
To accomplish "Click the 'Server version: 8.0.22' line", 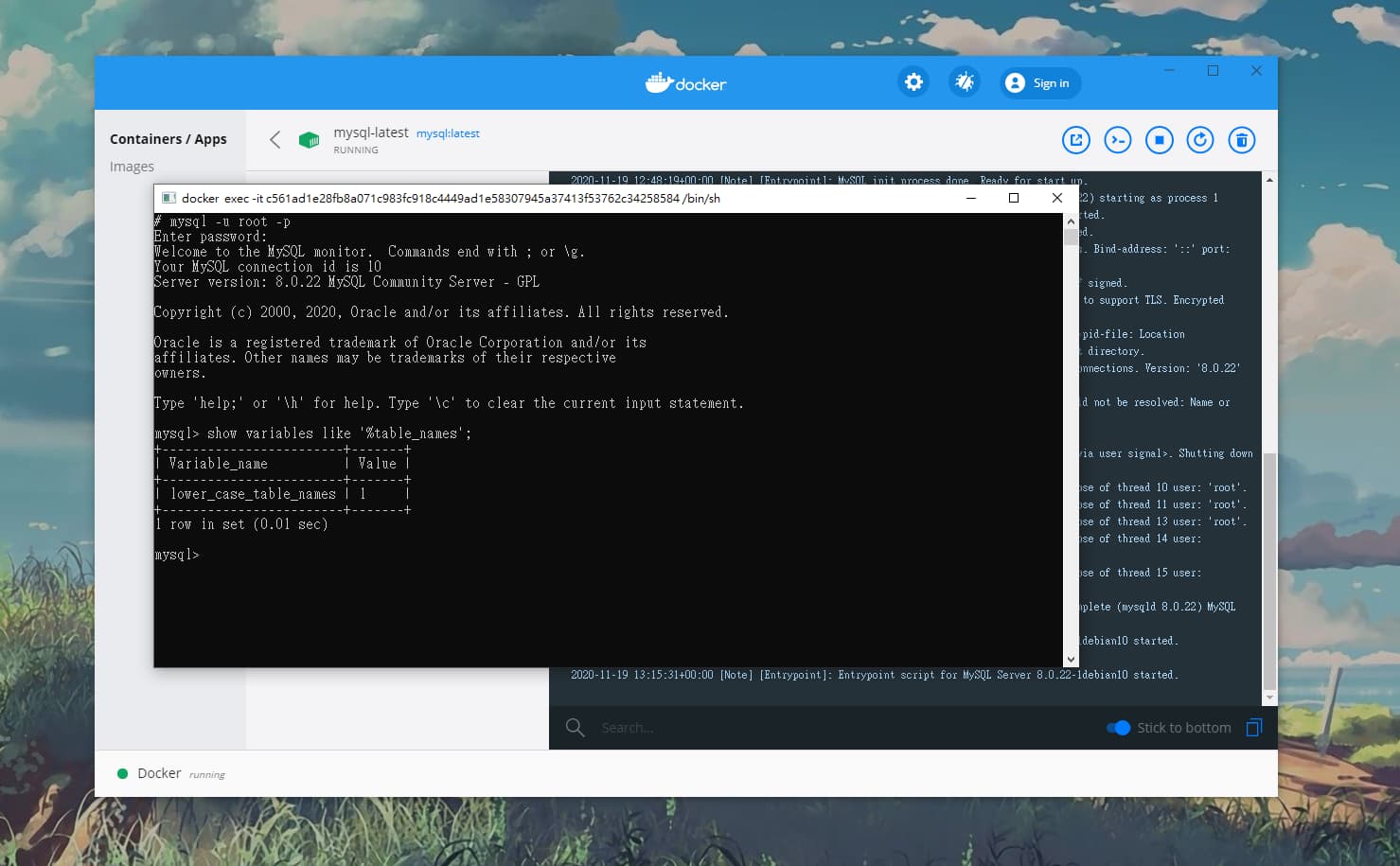I will tap(346, 282).
